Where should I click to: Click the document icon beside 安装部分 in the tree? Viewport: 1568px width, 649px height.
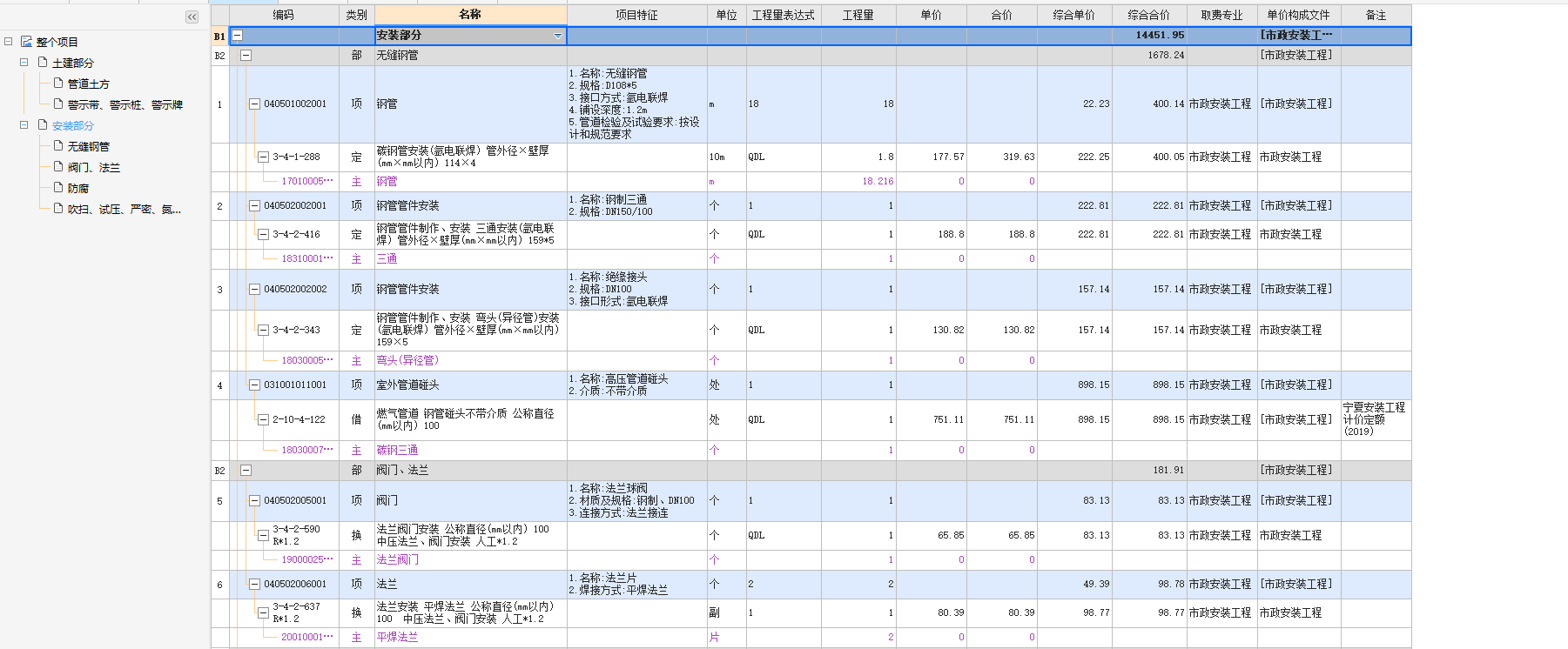click(43, 125)
